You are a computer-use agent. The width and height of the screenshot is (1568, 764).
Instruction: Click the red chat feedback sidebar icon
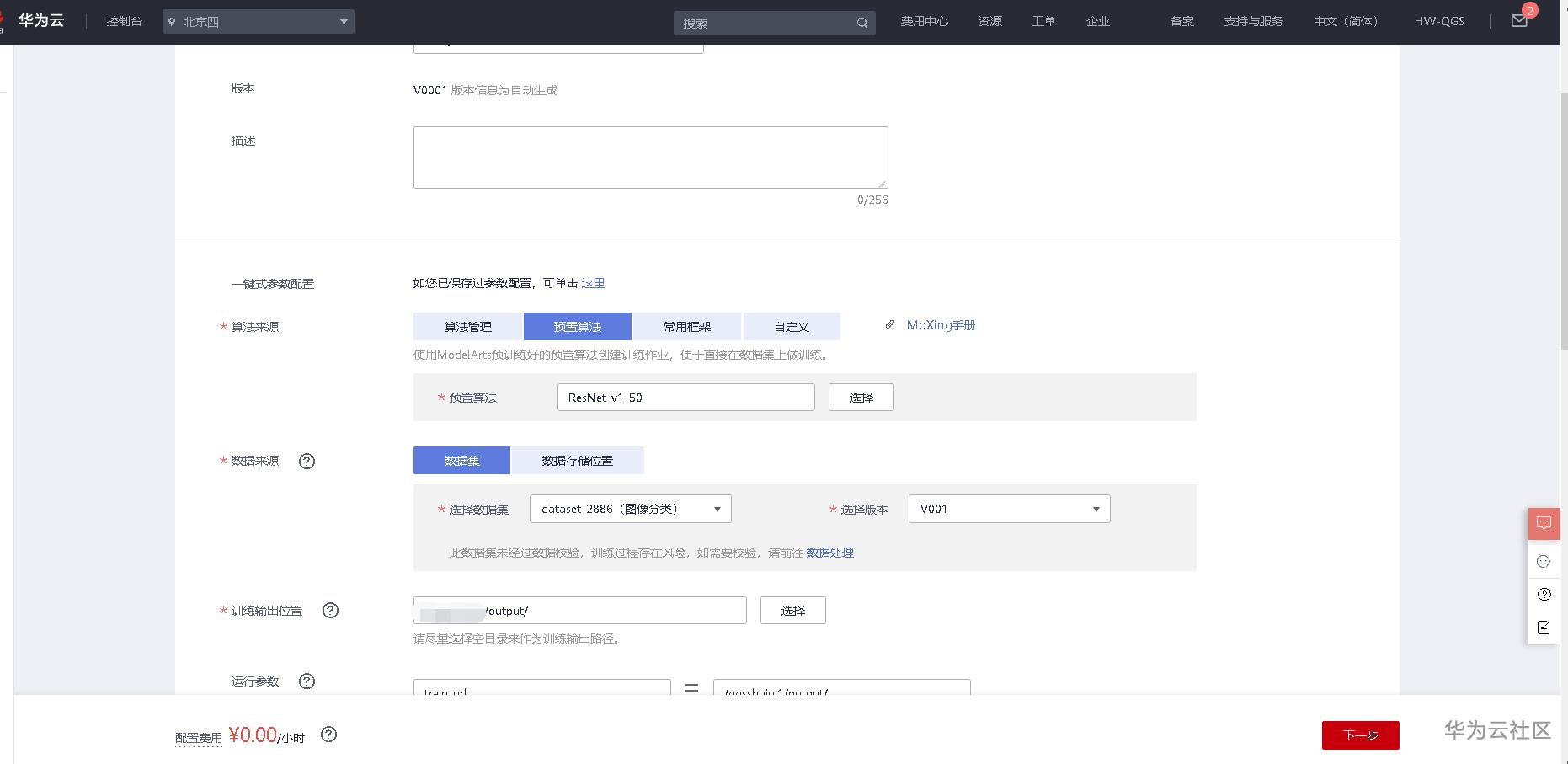(x=1544, y=523)
